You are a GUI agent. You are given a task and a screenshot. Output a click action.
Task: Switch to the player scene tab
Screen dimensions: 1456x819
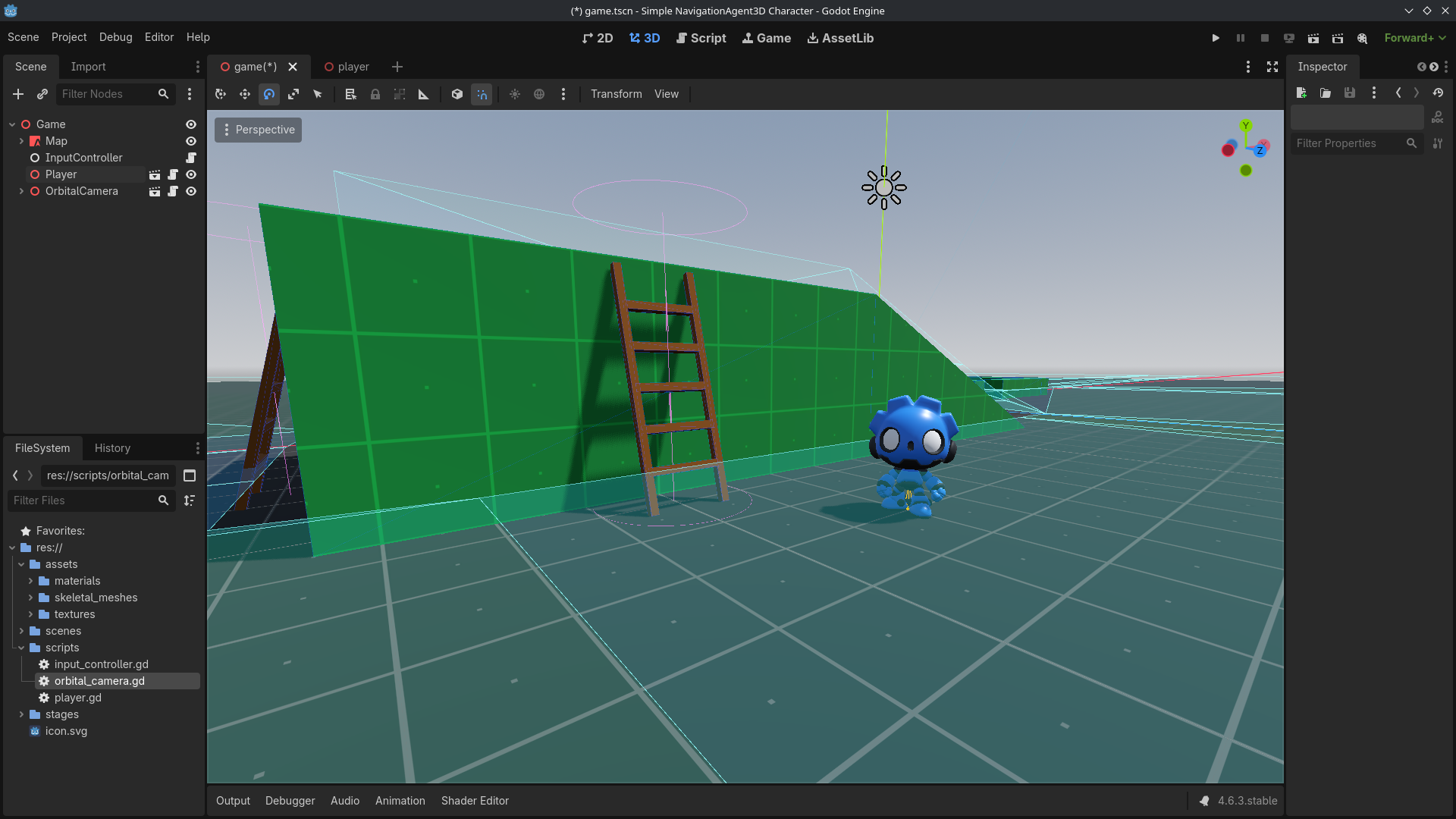(347, 67)
